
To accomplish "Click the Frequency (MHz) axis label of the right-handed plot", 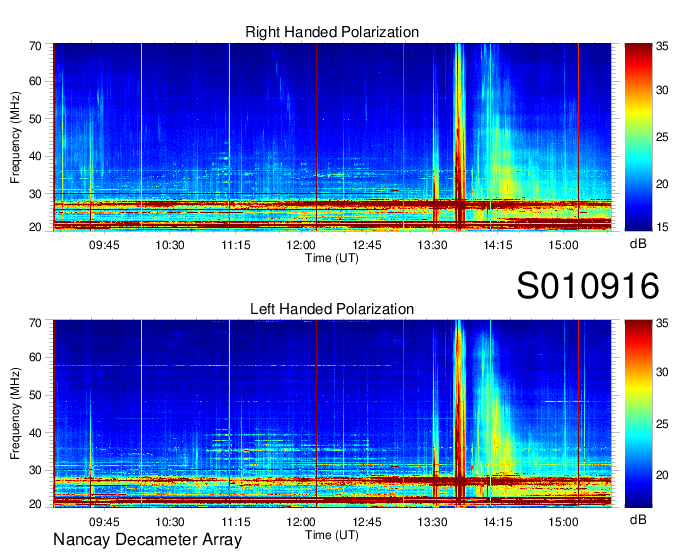I will pos(15,137).
